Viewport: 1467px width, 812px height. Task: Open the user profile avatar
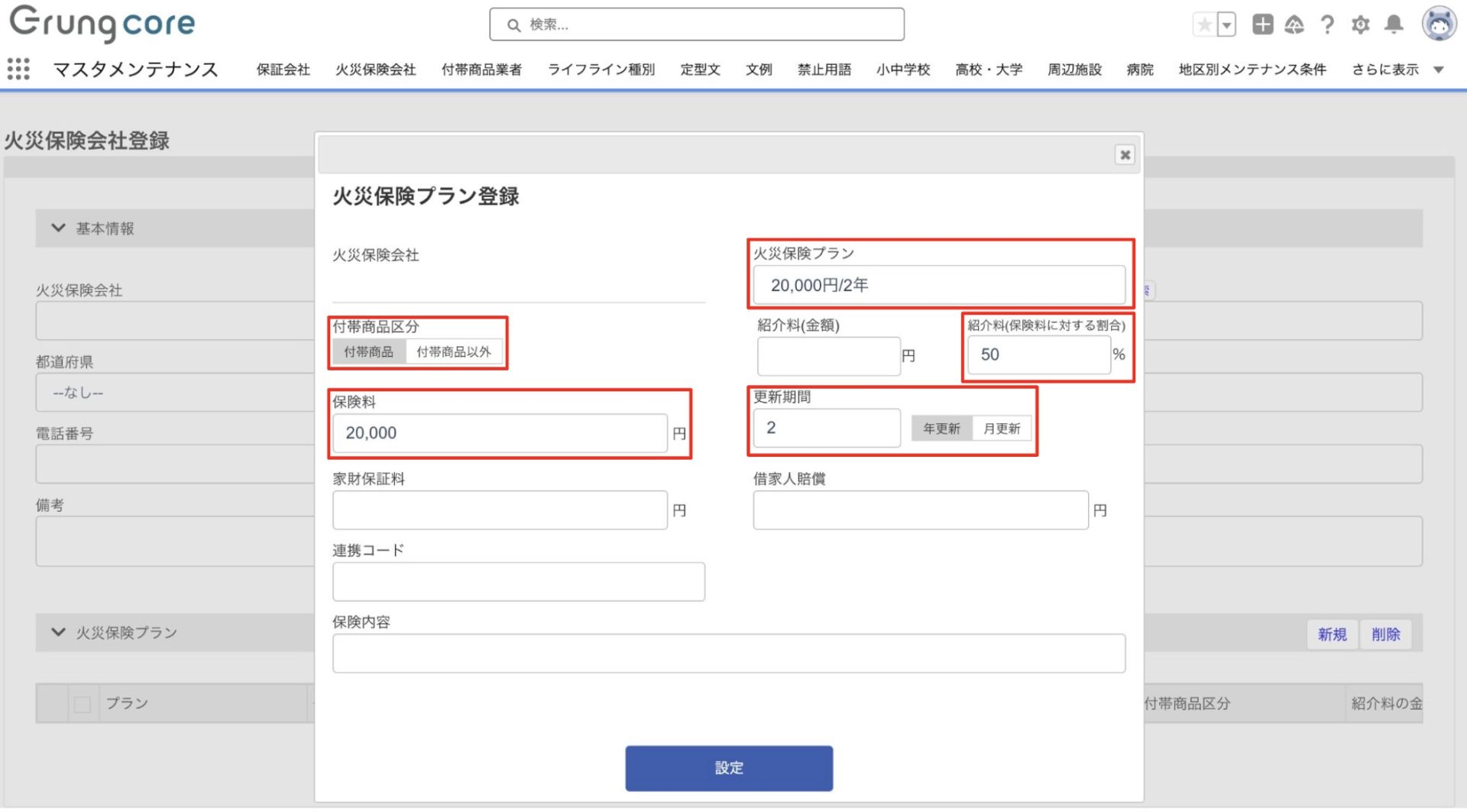[1438, 24]
